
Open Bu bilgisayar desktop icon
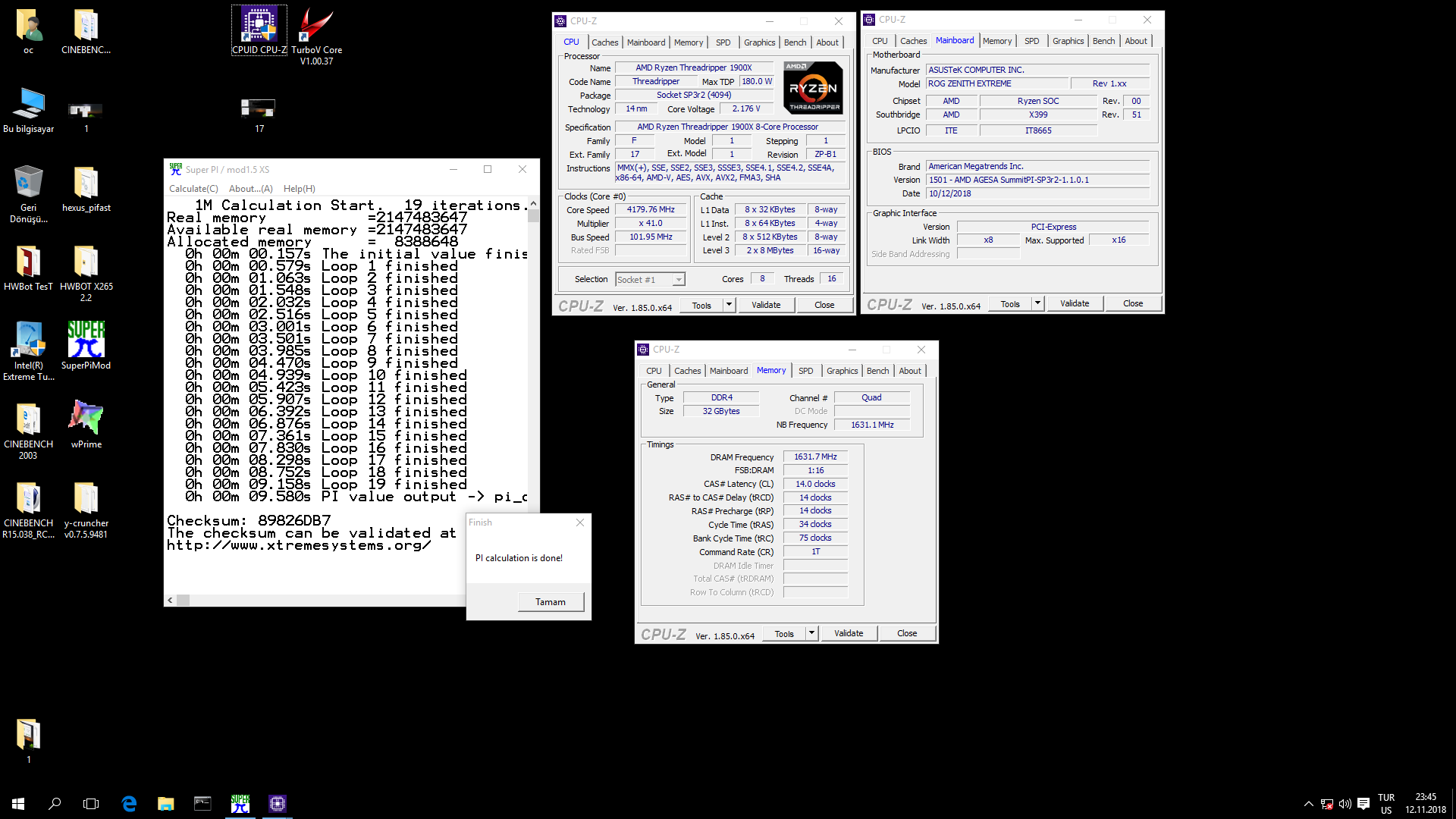29,111
